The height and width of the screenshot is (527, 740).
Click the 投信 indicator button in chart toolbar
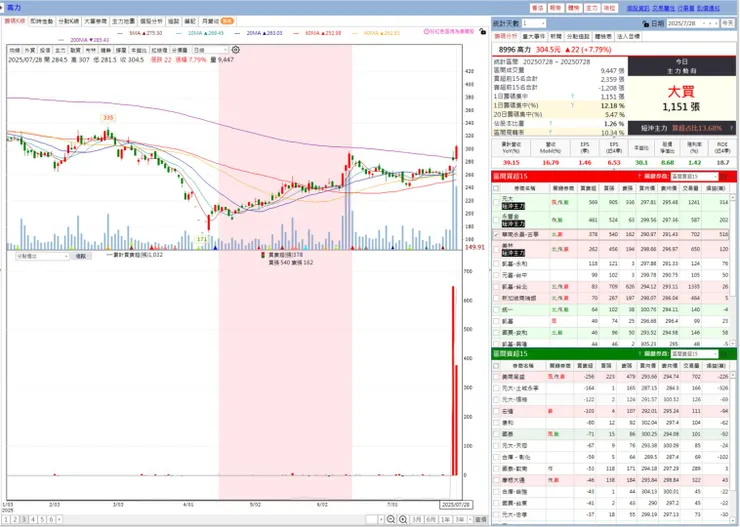pyautogui.click(x=45, y=50)
